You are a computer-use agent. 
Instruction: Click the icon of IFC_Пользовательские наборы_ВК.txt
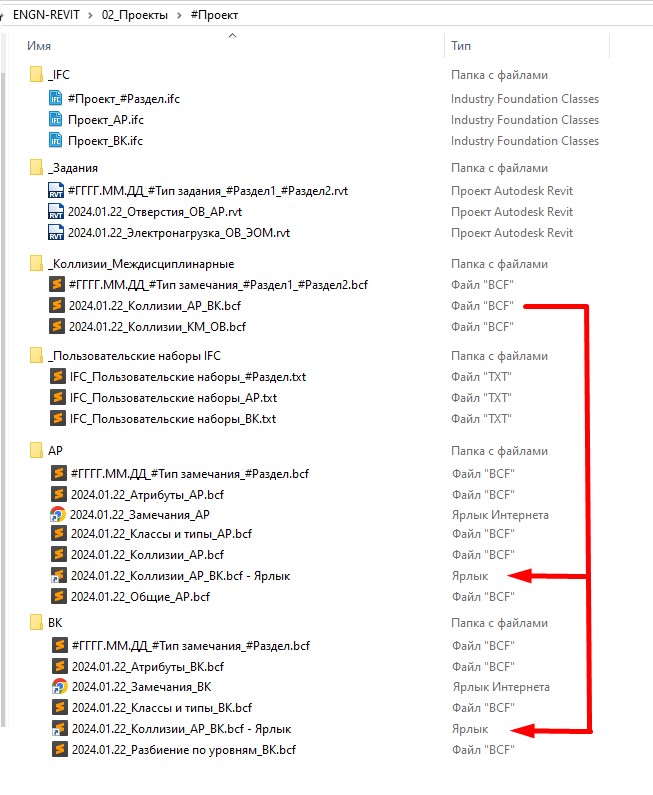tap(58, 418)
